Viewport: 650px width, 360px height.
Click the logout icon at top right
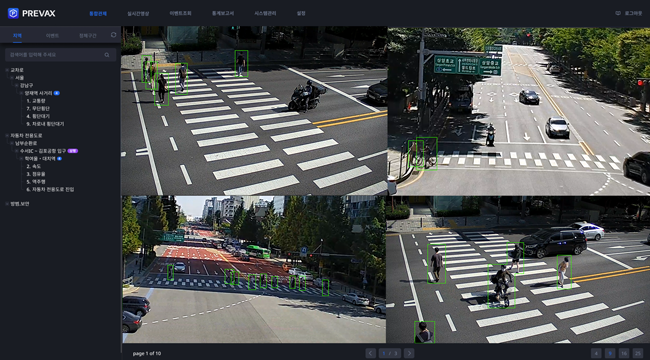click(x=618, y=13)
